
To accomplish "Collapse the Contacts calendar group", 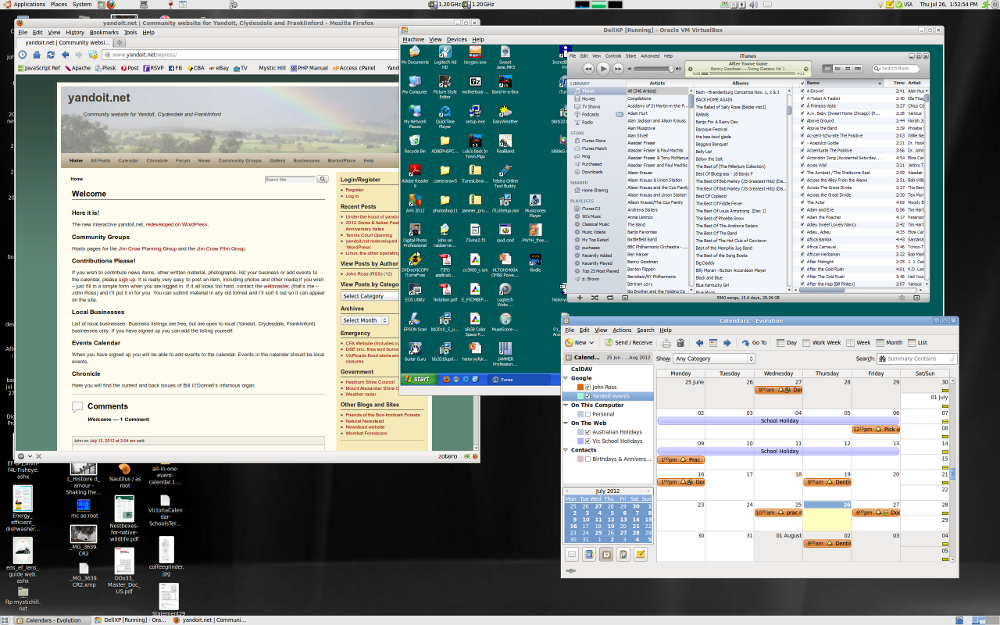I will pyautogui.click(x=566, y=450).
